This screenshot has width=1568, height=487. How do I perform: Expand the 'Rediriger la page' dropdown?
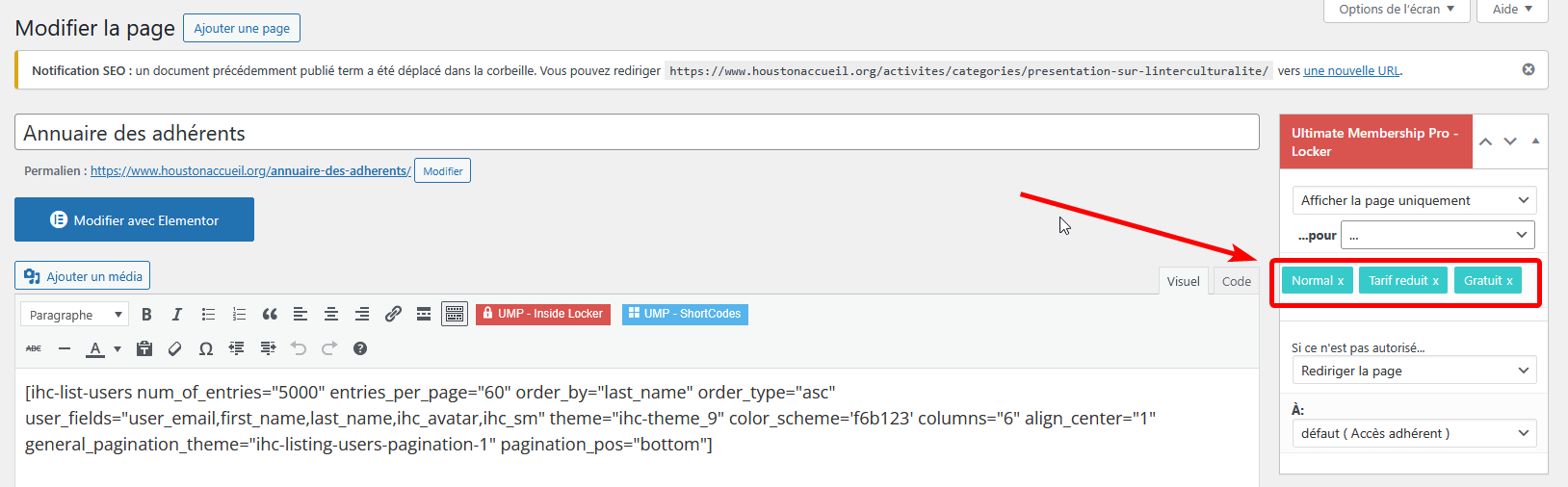(1413, 371)
